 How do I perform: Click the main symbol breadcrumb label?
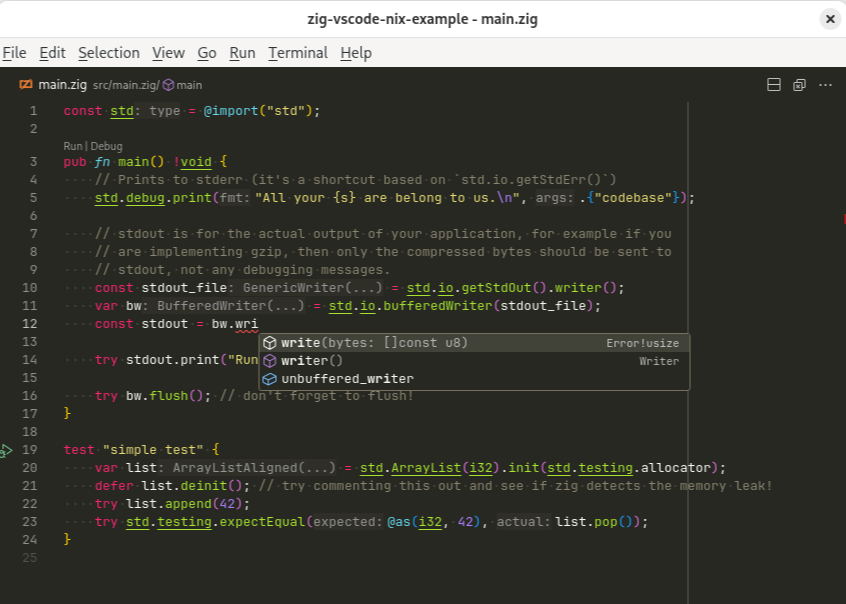(189, 85)
